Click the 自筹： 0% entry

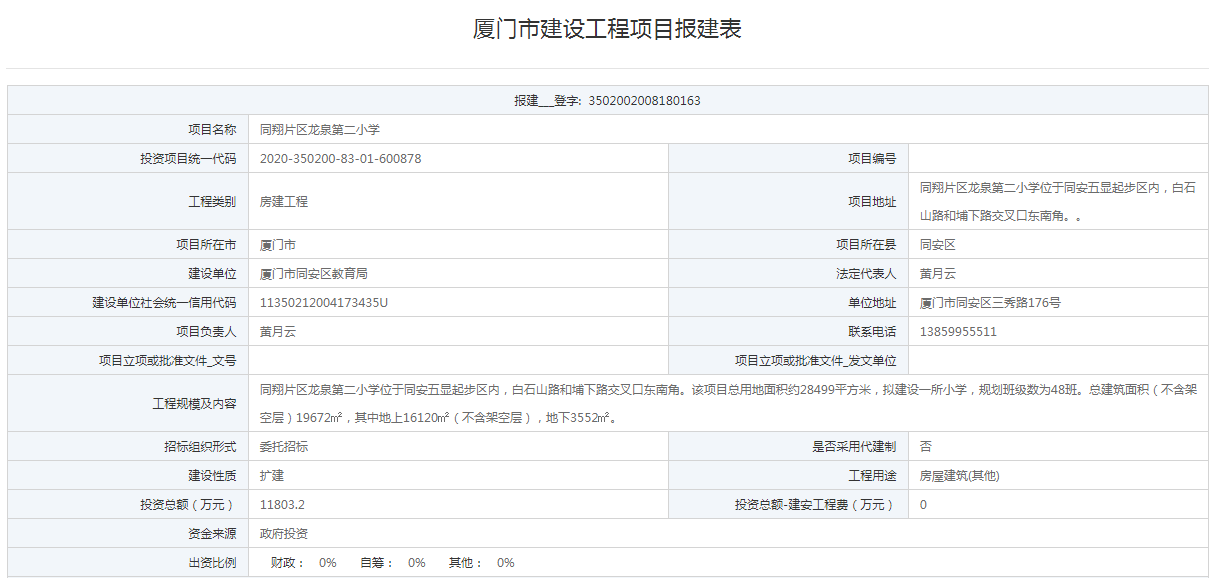[393, 563]
